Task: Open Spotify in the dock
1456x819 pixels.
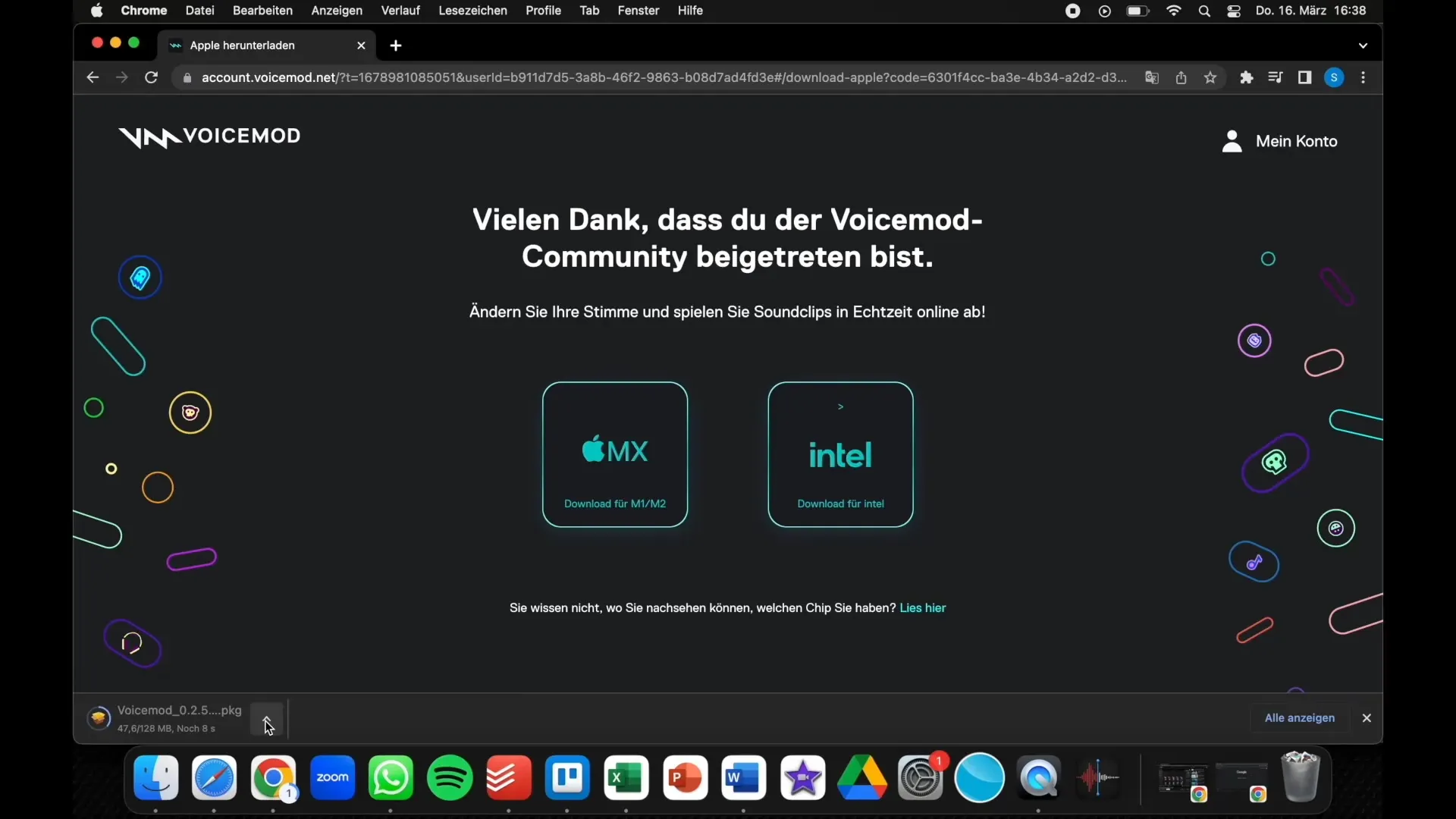Action: (x=450, y=778)
